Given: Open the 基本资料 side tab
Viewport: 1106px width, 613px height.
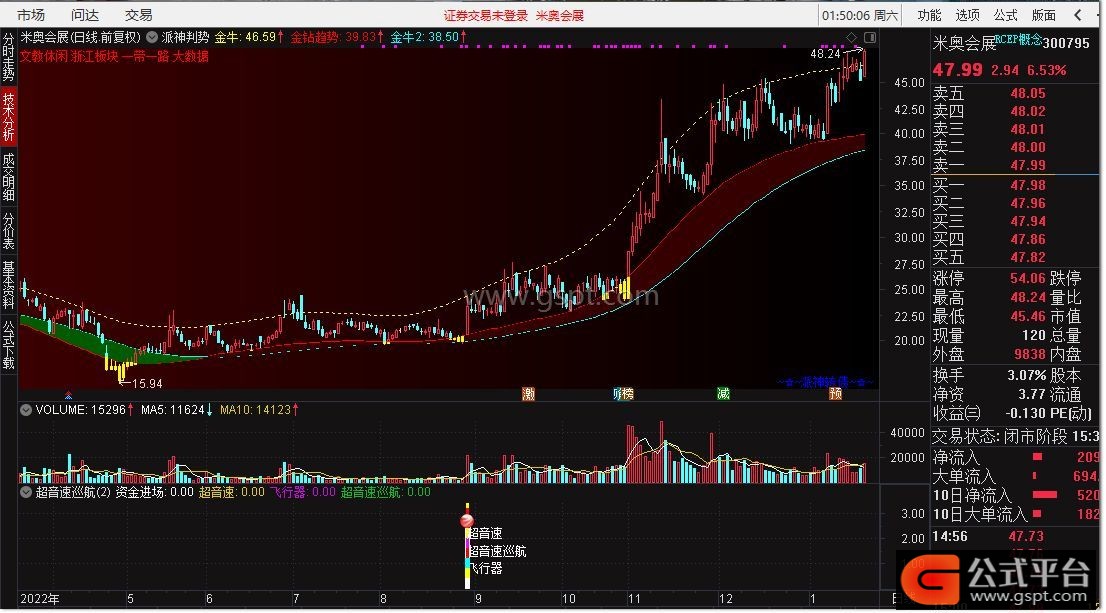Looking at the screenshot, I should [x=8, y=285].
